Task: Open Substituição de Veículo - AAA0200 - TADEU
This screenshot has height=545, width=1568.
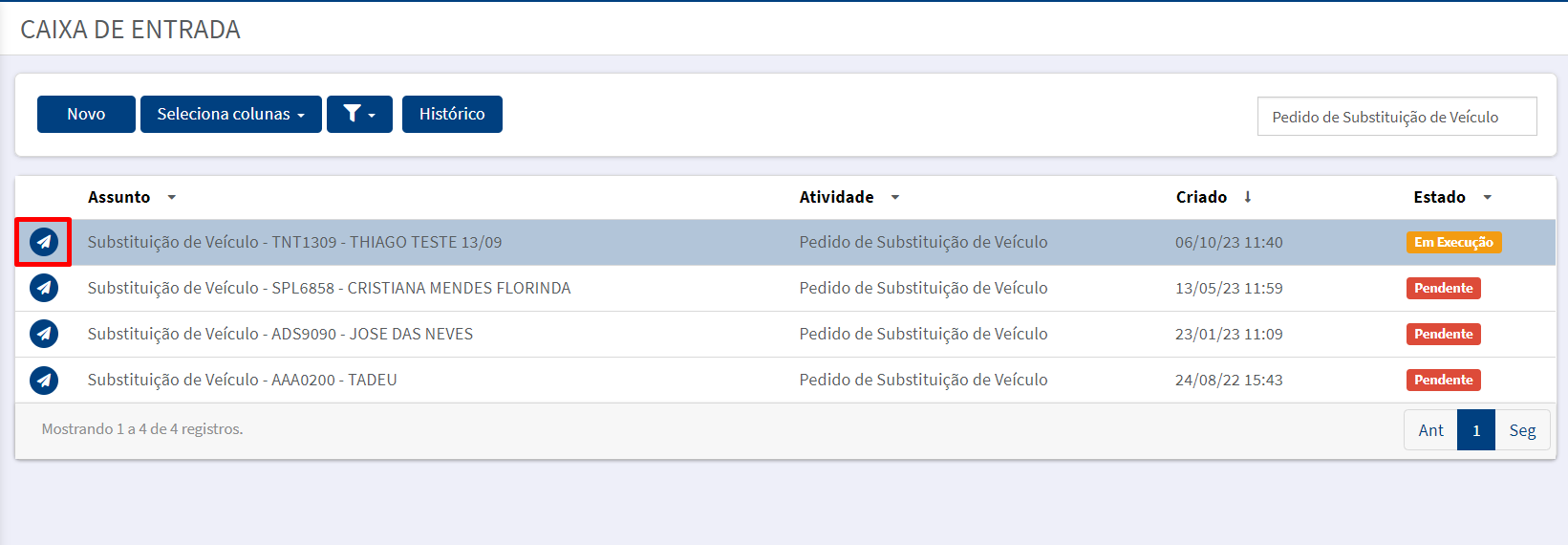Action: 242,380
